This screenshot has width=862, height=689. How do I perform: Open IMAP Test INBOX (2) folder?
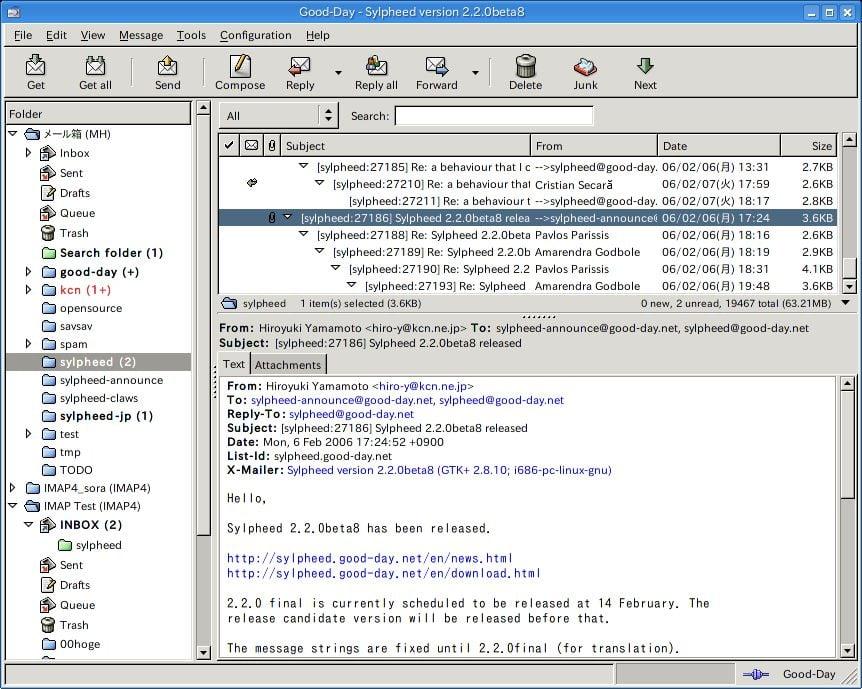91,525
